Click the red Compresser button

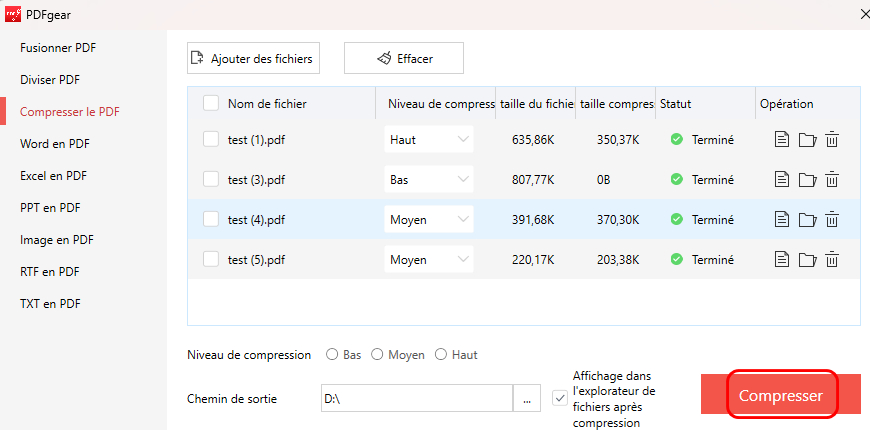point(781,394)
